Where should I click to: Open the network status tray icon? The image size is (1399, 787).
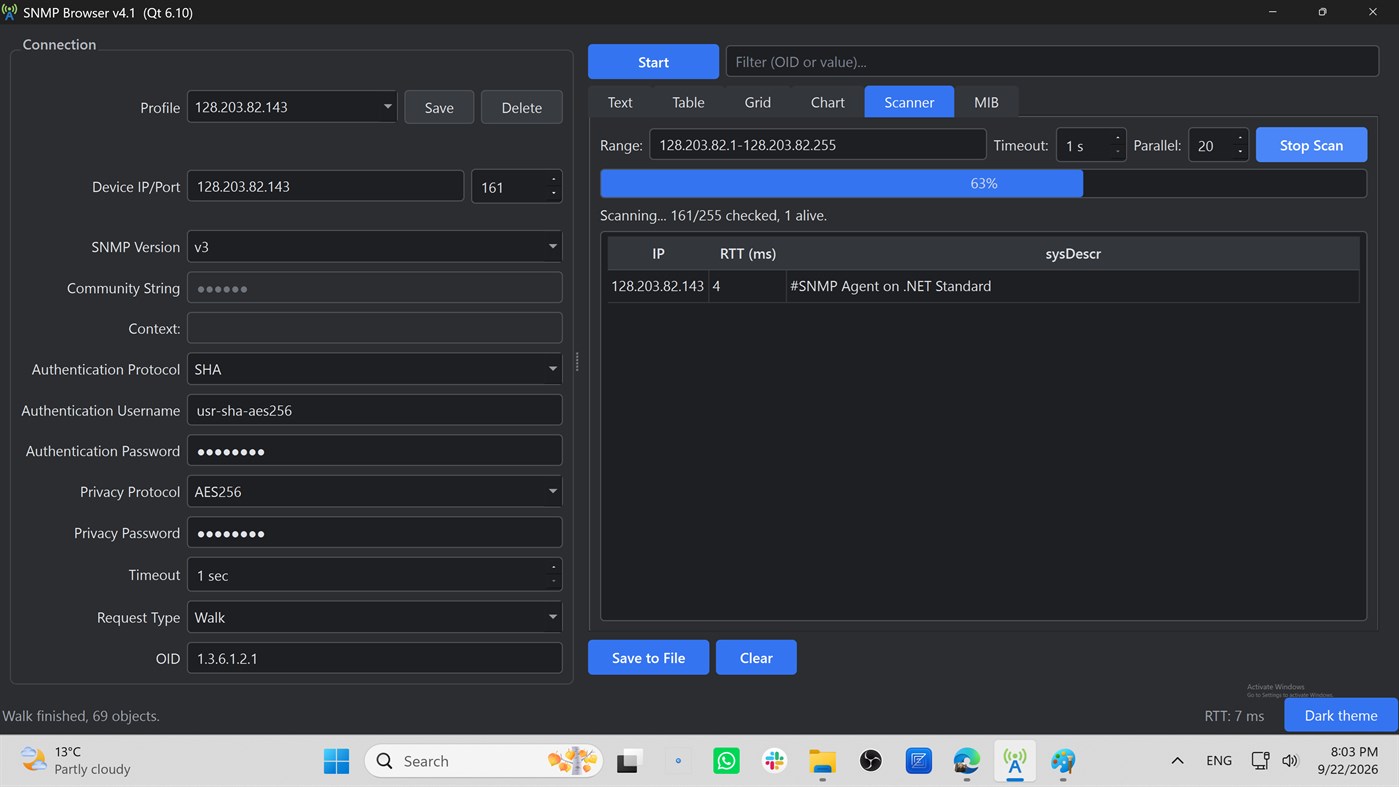(1261, 761)
